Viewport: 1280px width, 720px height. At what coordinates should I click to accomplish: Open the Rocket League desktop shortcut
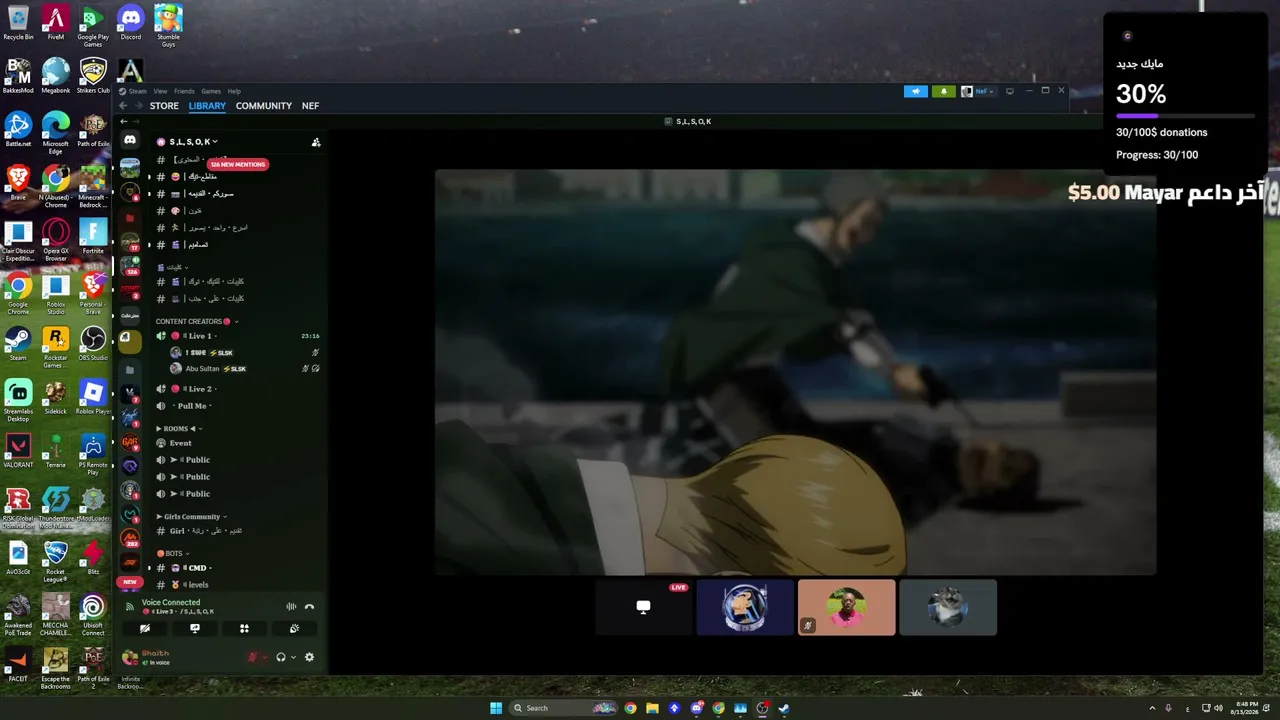click(56, 561)
